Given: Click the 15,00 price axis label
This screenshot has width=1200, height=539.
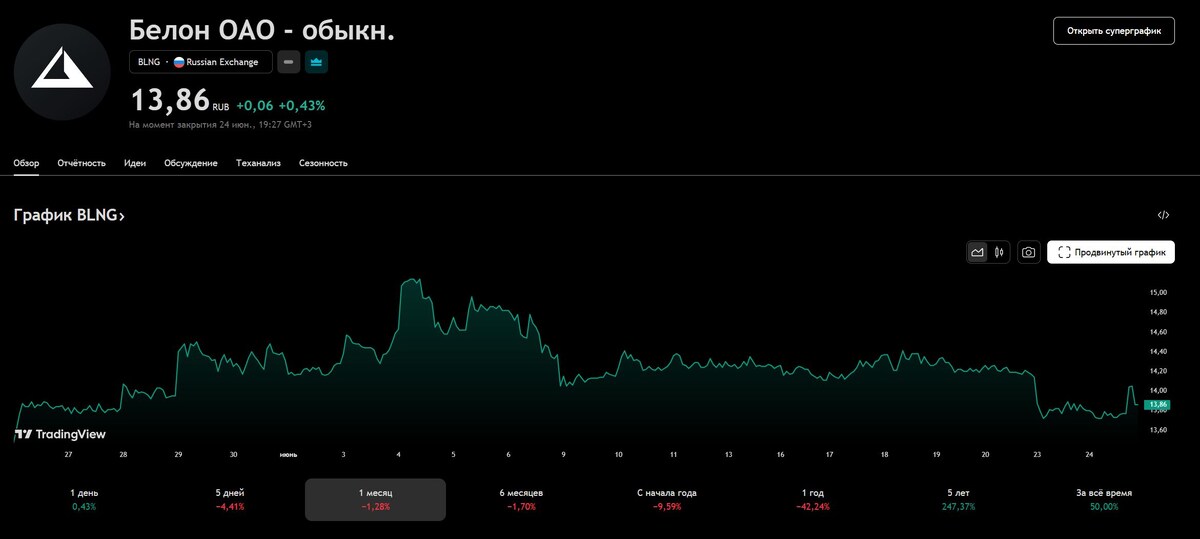Looking at the screenshot, I should coord(1158,293).
